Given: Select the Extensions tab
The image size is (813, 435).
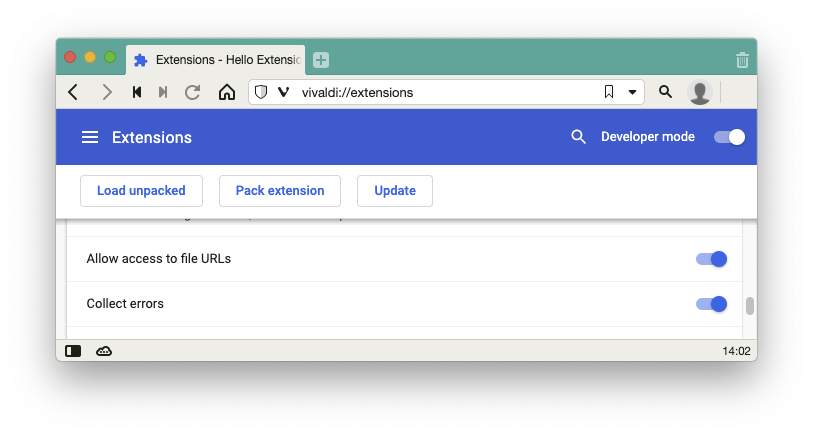Looking at the screenshot, I should 217,60.
